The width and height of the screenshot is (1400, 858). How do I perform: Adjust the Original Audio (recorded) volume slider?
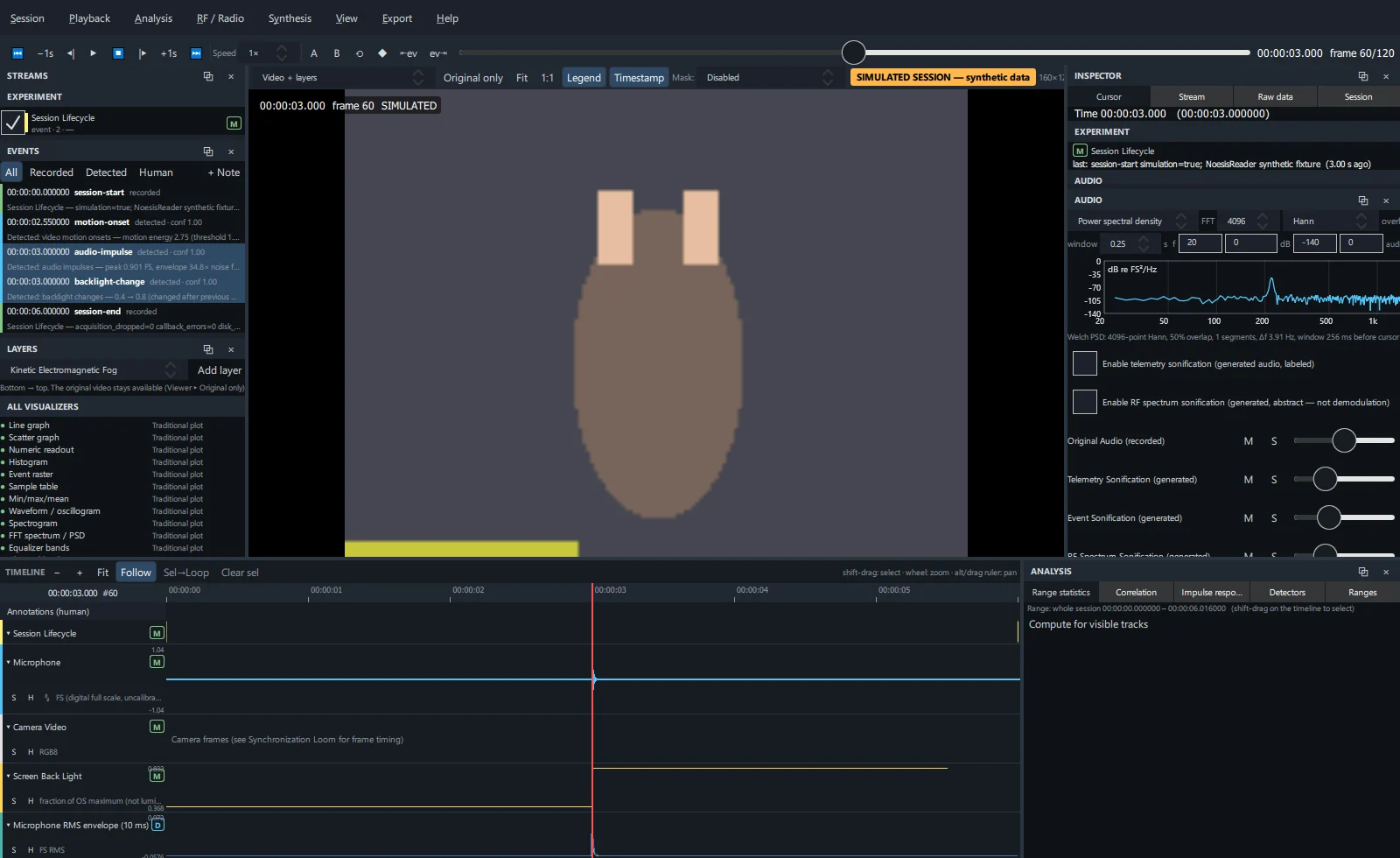pyautogui.click(x=1344, y=440)
